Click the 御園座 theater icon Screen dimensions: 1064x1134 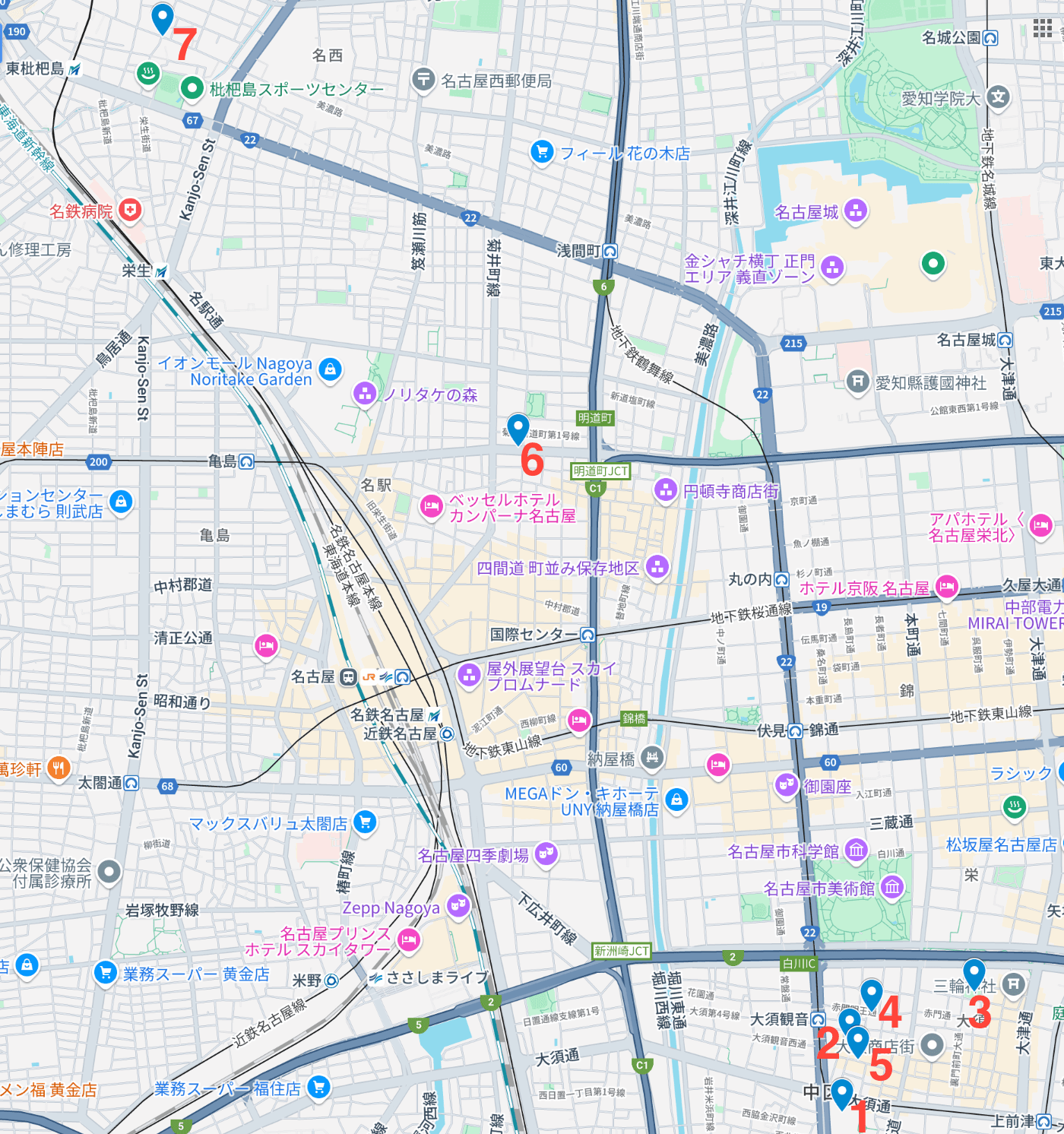tap(787, 786)
